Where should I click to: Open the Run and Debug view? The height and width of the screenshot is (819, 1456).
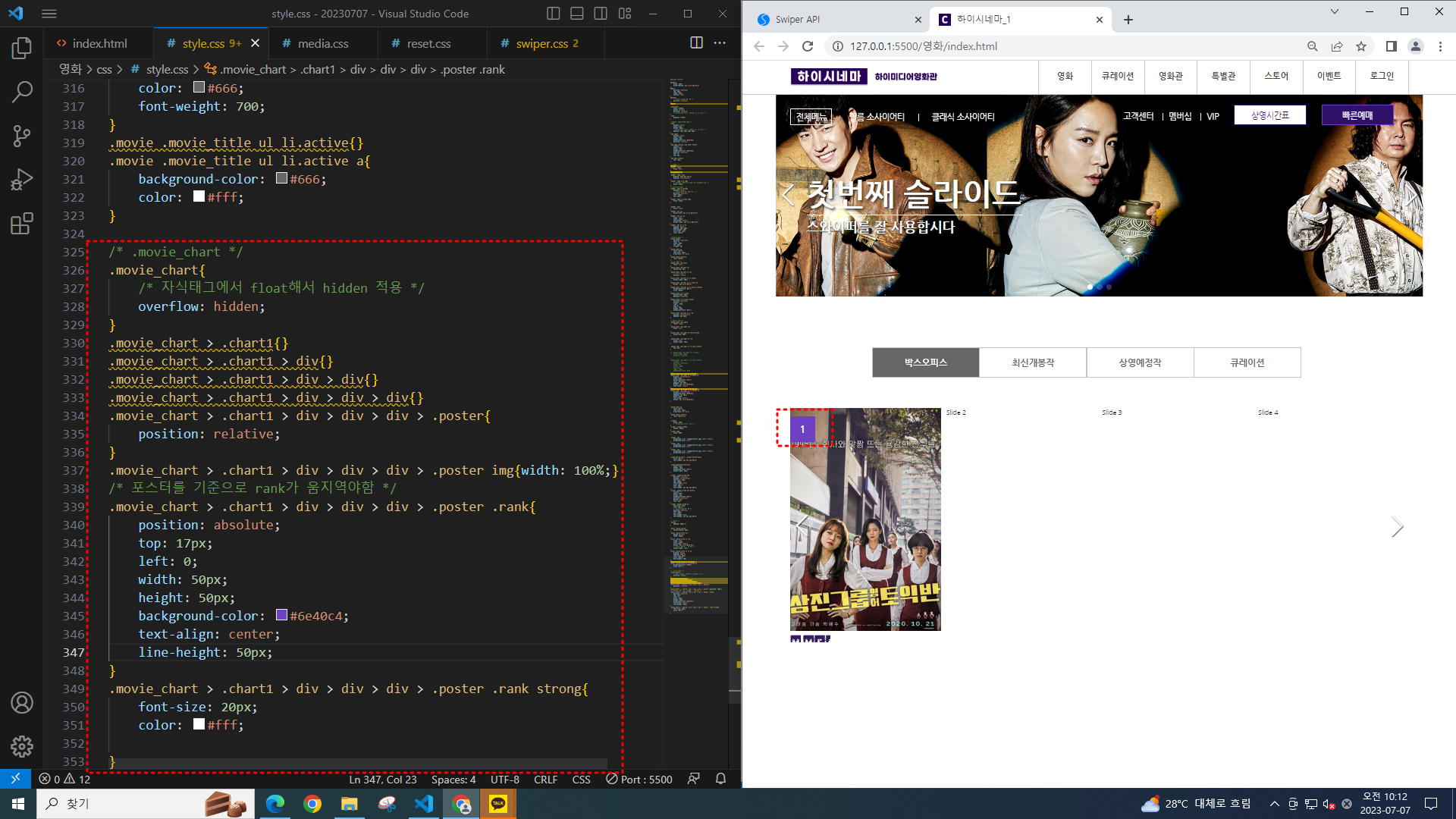(x=22, y=180)
